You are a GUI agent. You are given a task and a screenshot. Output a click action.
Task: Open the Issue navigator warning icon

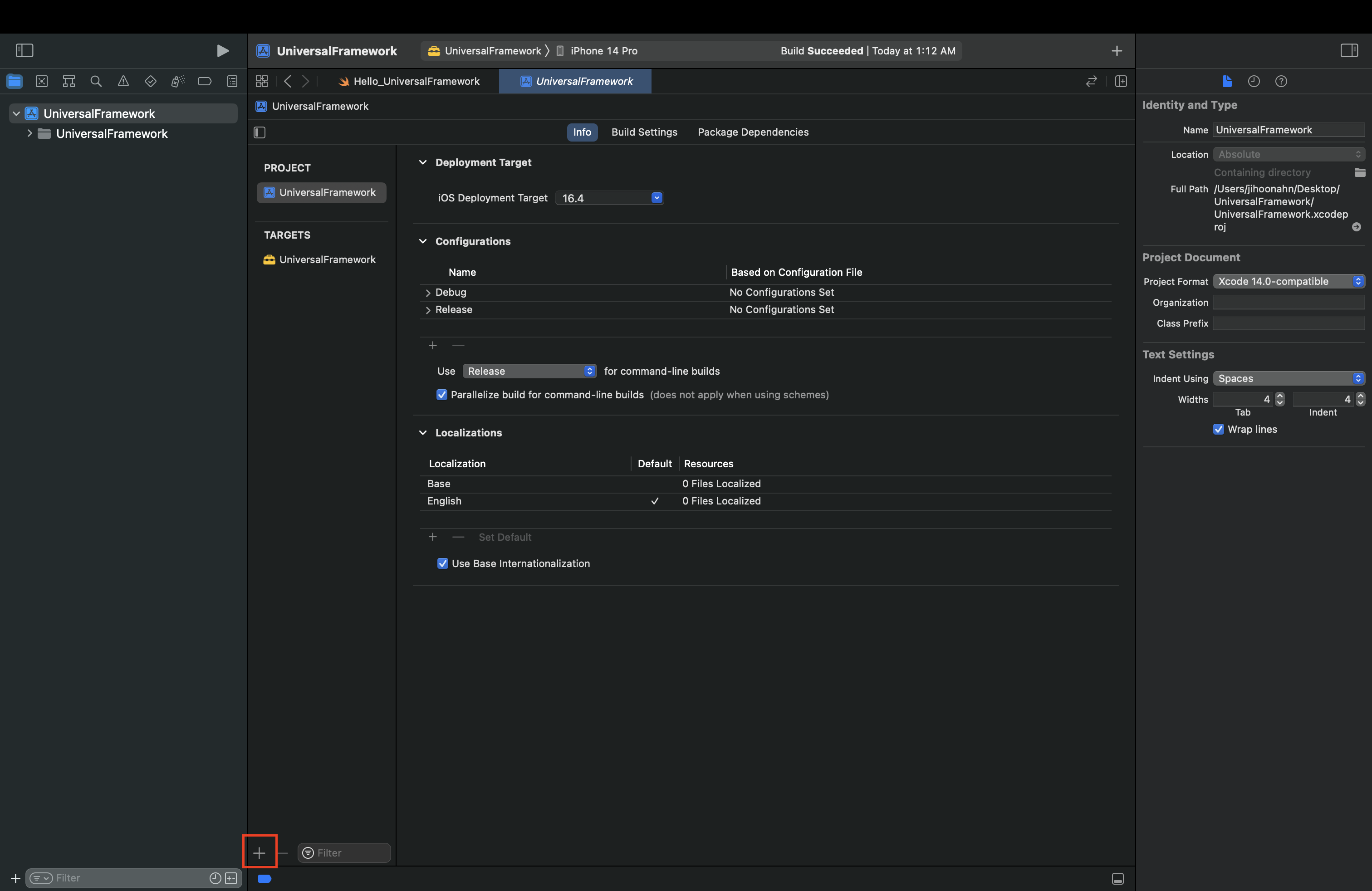[123, 81]
